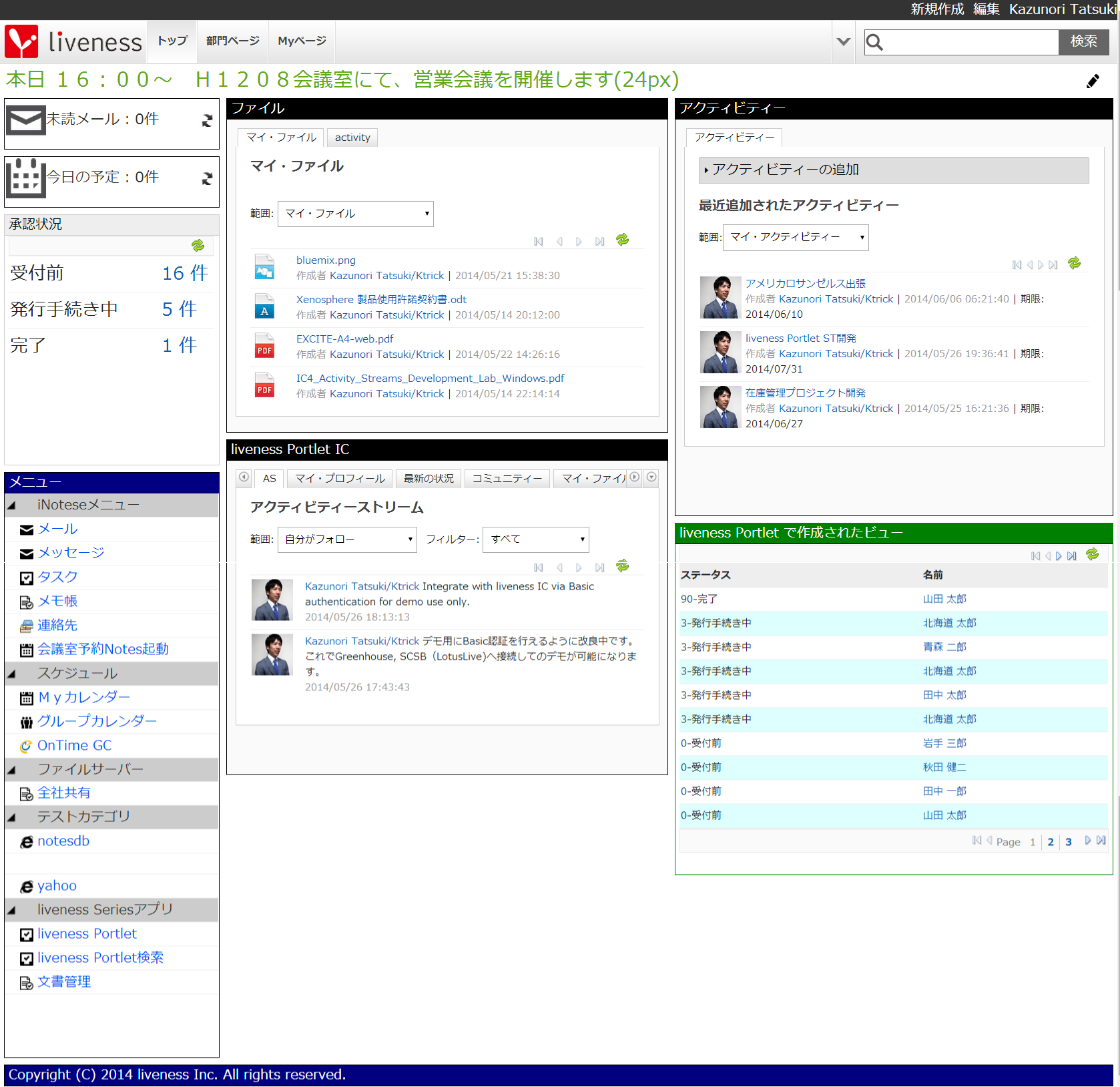This screenshot has width=1120, height=1087.
Task: Refresh the activity stream list
Action: tap(623, 566)
